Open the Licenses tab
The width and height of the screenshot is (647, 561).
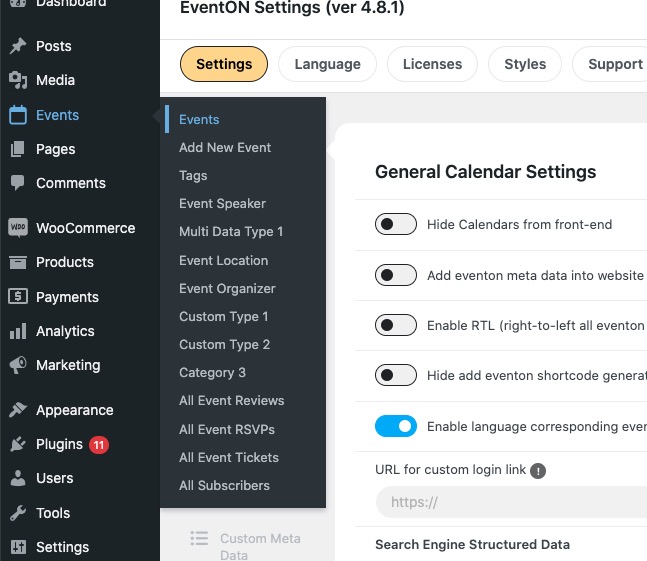pos(432,64)
